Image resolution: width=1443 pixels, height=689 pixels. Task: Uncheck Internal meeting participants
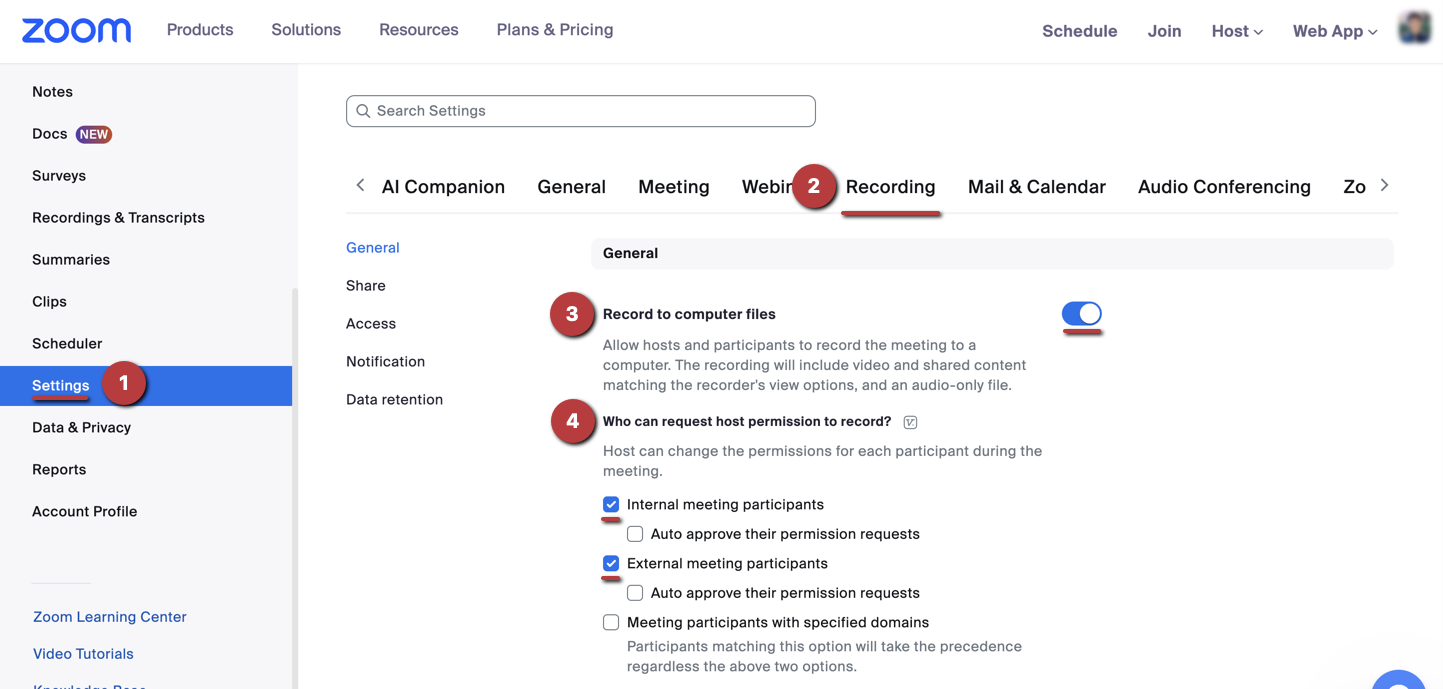611,505
